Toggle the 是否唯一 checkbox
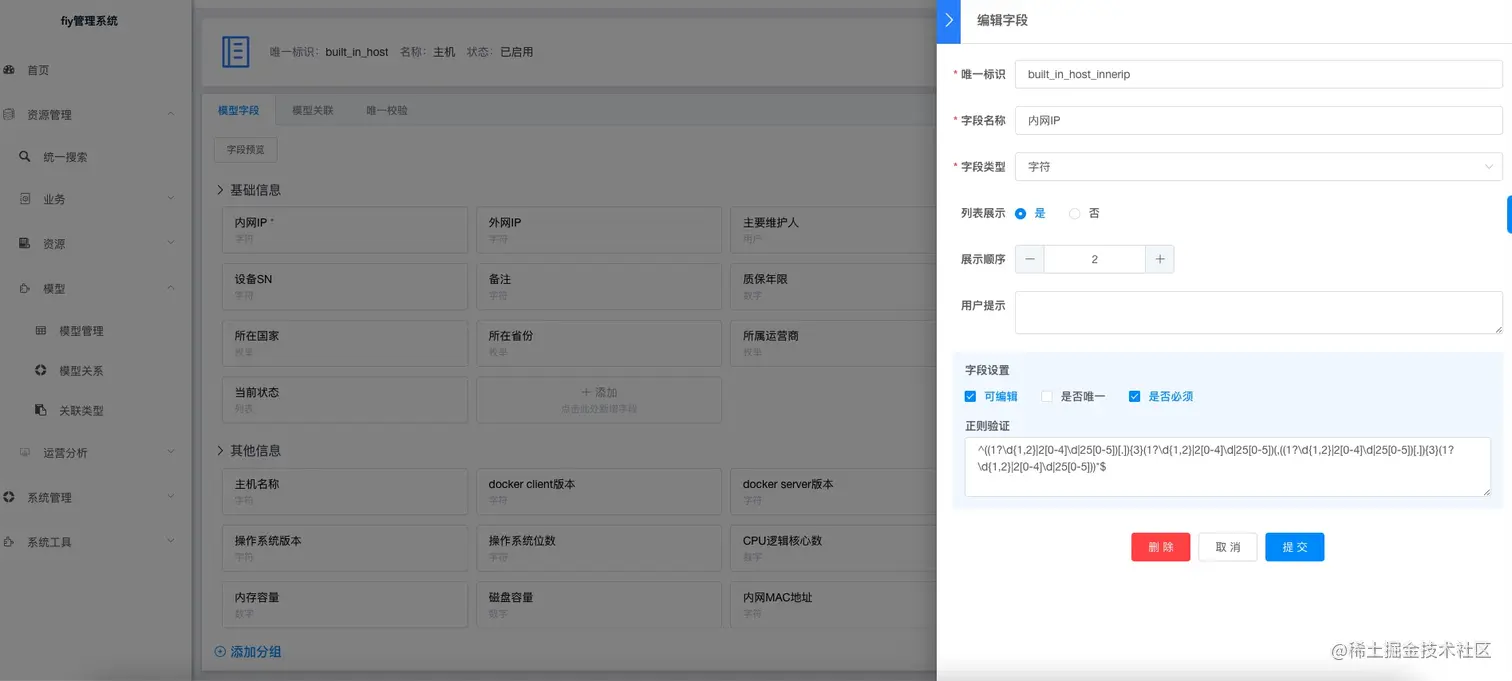Screen dimensions: 1512x681 pos(1047,396)
